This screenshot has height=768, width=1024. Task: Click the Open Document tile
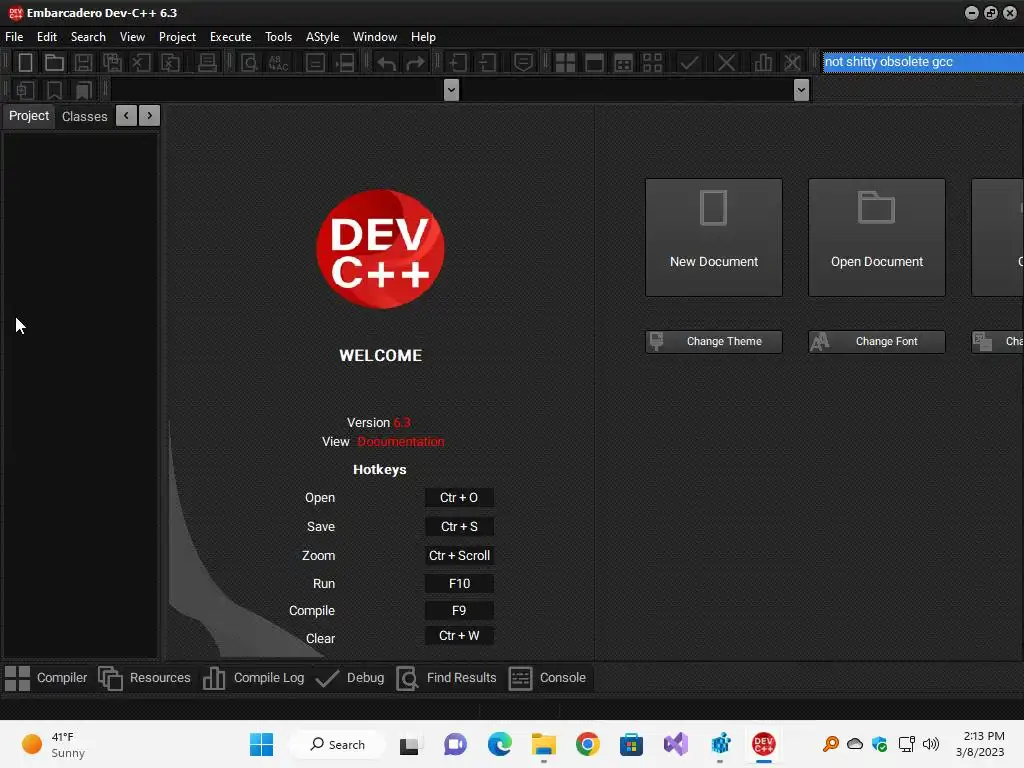(876, 238)
